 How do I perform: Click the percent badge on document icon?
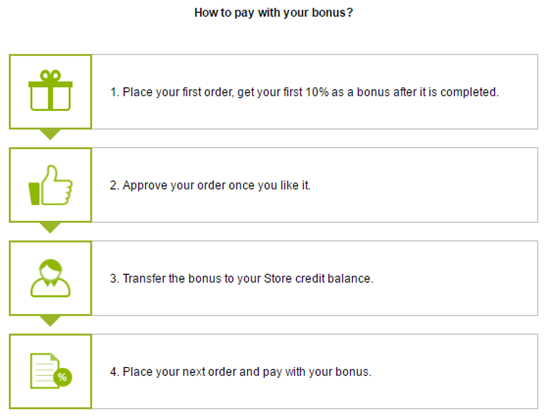[62, 377]
